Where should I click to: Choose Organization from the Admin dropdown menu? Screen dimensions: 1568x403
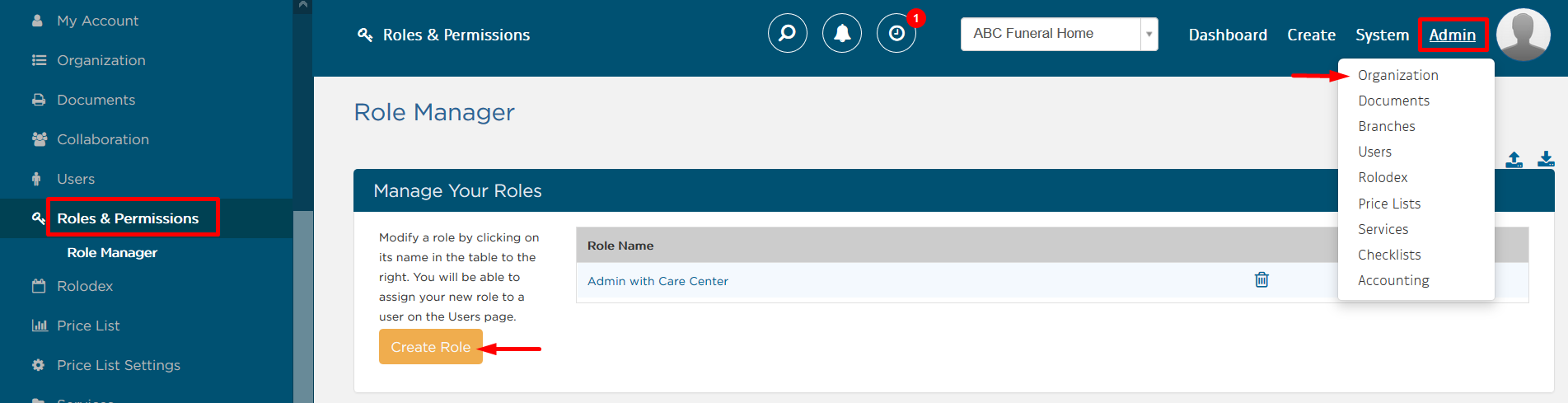pyautogui.click(x=1398, y=75)
